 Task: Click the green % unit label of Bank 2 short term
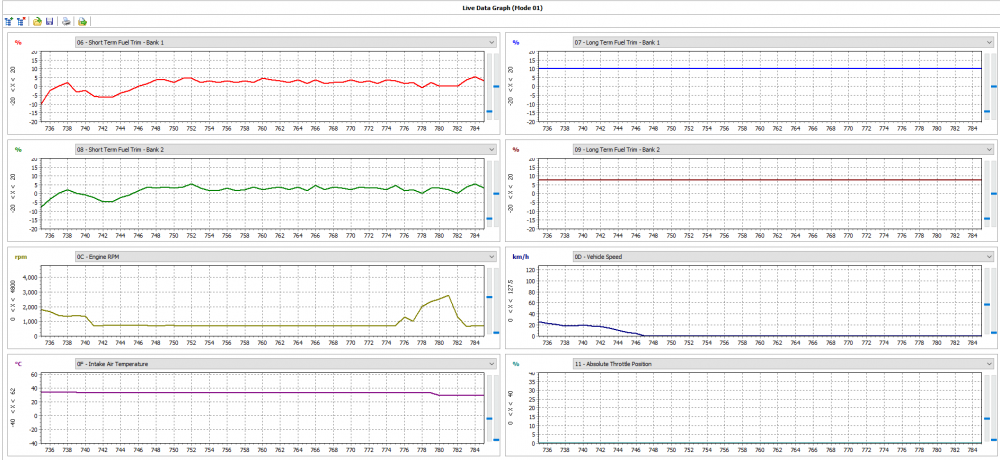pyautogui.click(x=18, y=149)
